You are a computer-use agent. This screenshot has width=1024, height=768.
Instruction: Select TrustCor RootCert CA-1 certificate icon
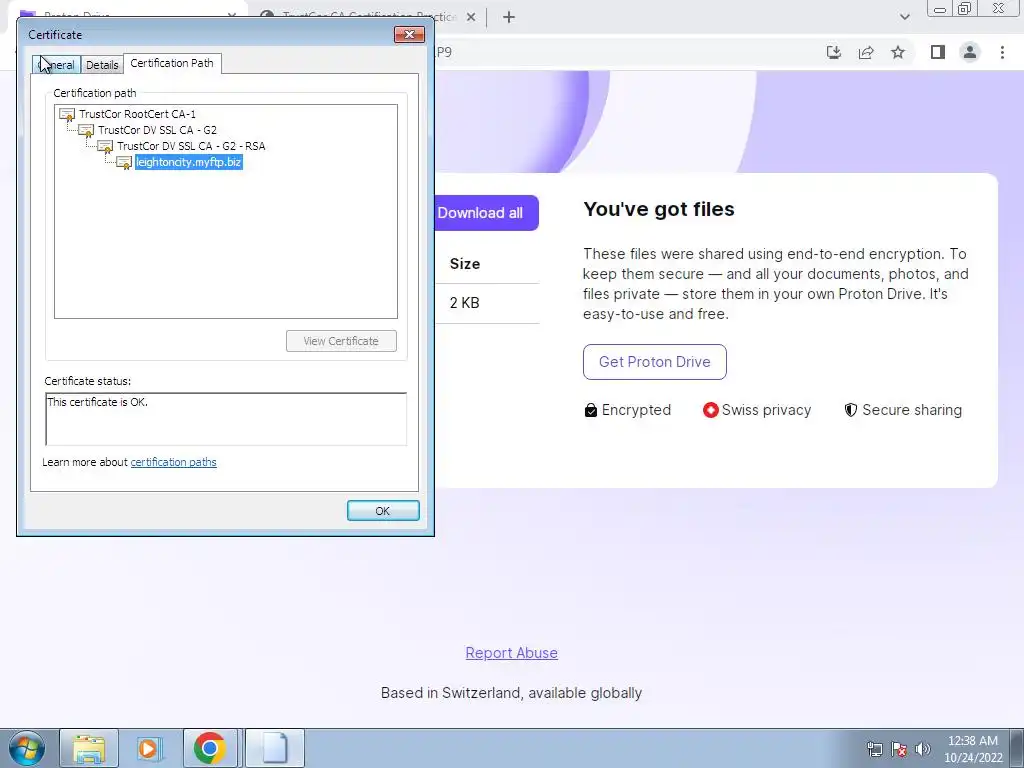tap(67, 114)
